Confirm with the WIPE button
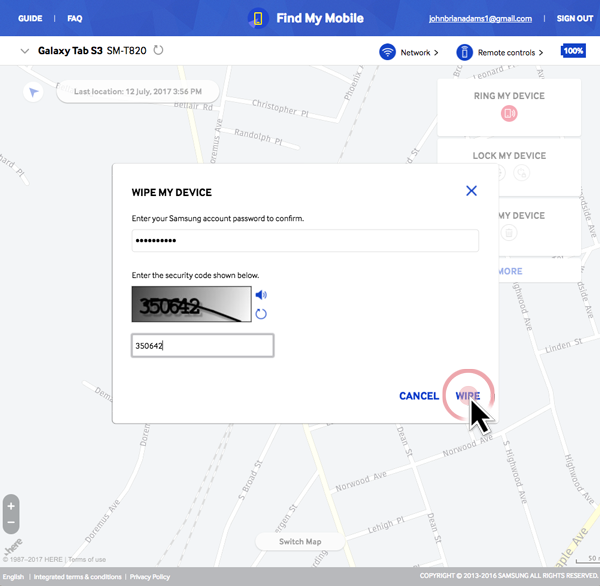 point(468,396)
